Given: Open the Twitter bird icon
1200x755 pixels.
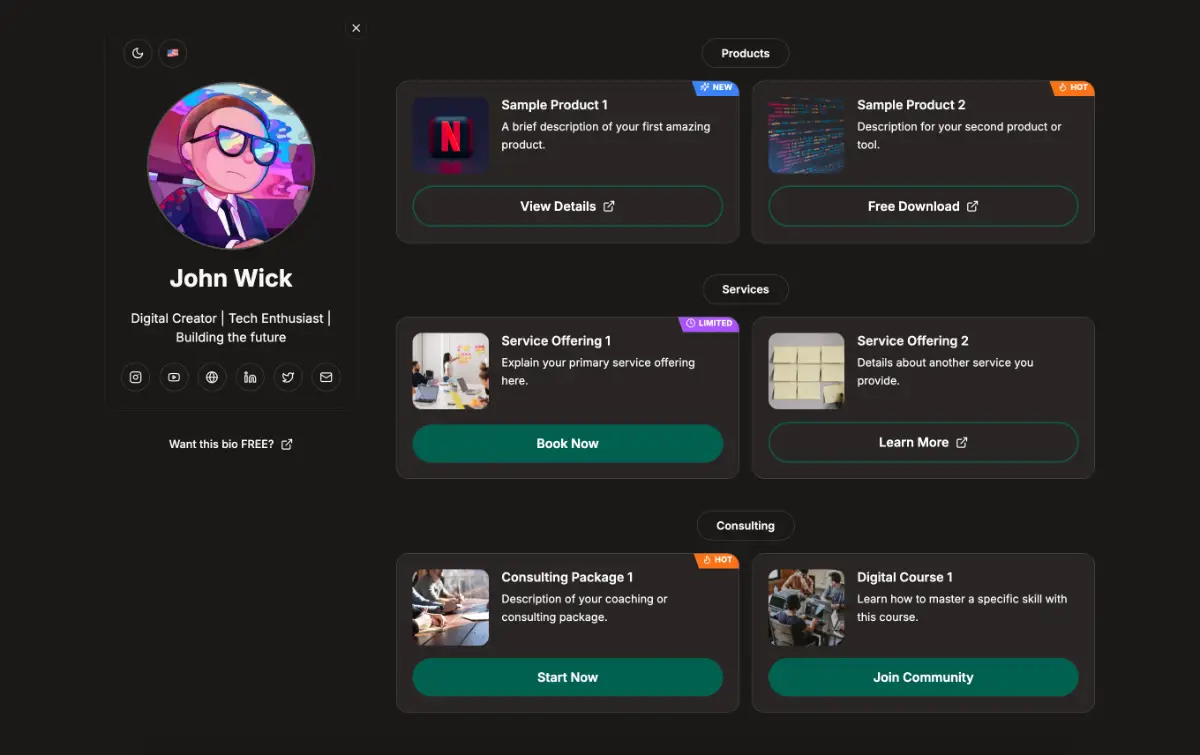Looking at the screenshot, I should (288, 377).
